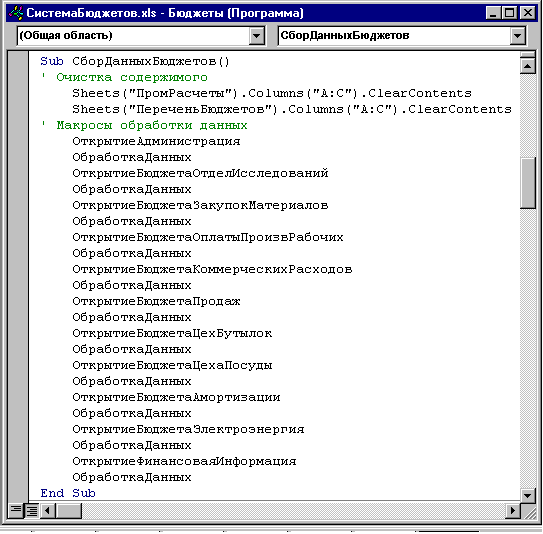Open the (Общая область) object dropdown

pyautogui.click(x=257, y=35)
